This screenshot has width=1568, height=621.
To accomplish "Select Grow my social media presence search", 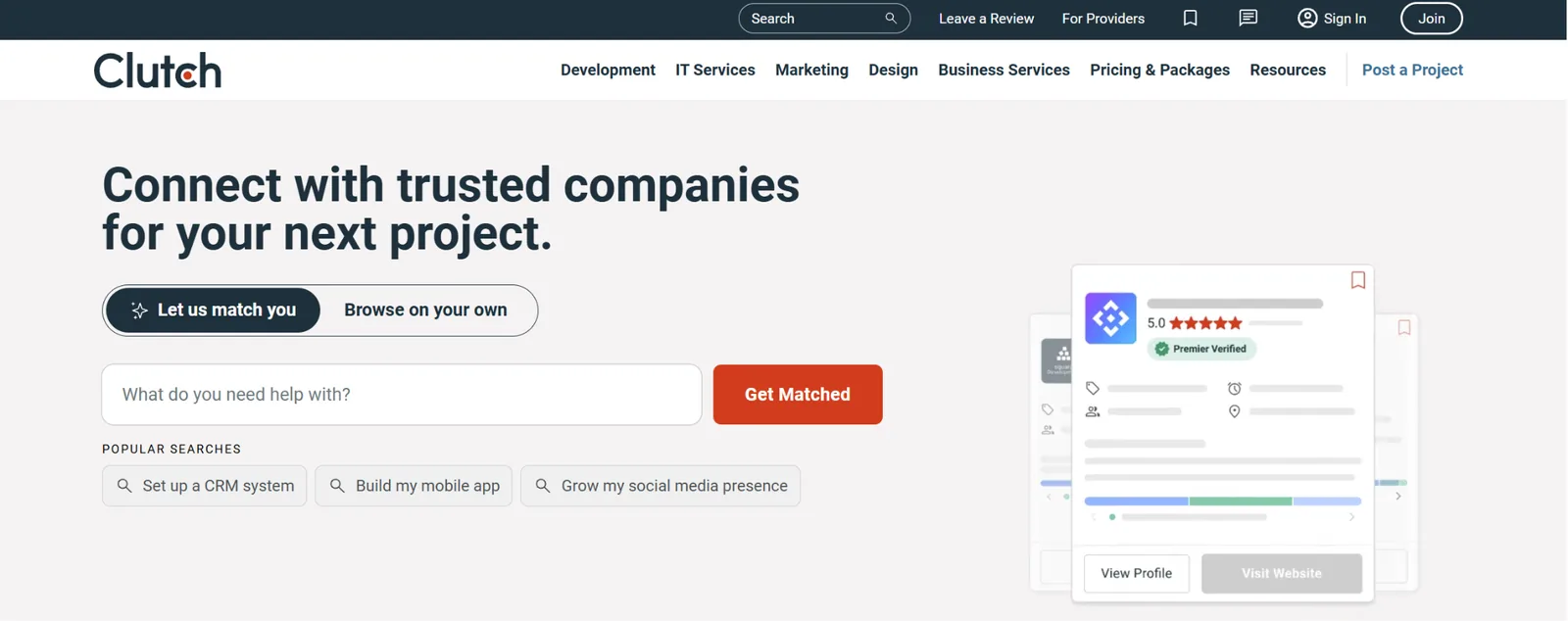I will point(661,486).
